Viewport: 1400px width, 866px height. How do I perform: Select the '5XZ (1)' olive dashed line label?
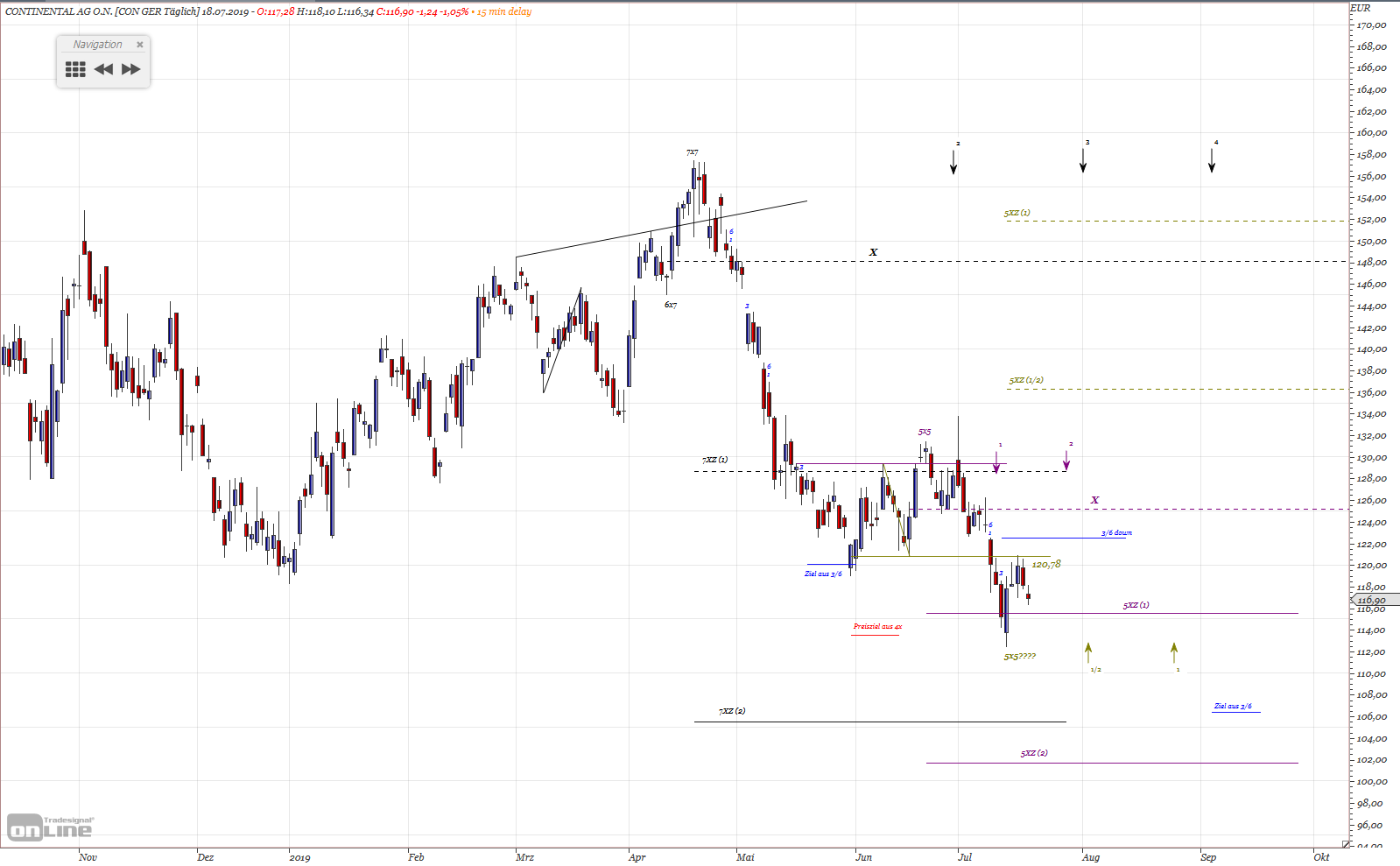pos(1017,213)
